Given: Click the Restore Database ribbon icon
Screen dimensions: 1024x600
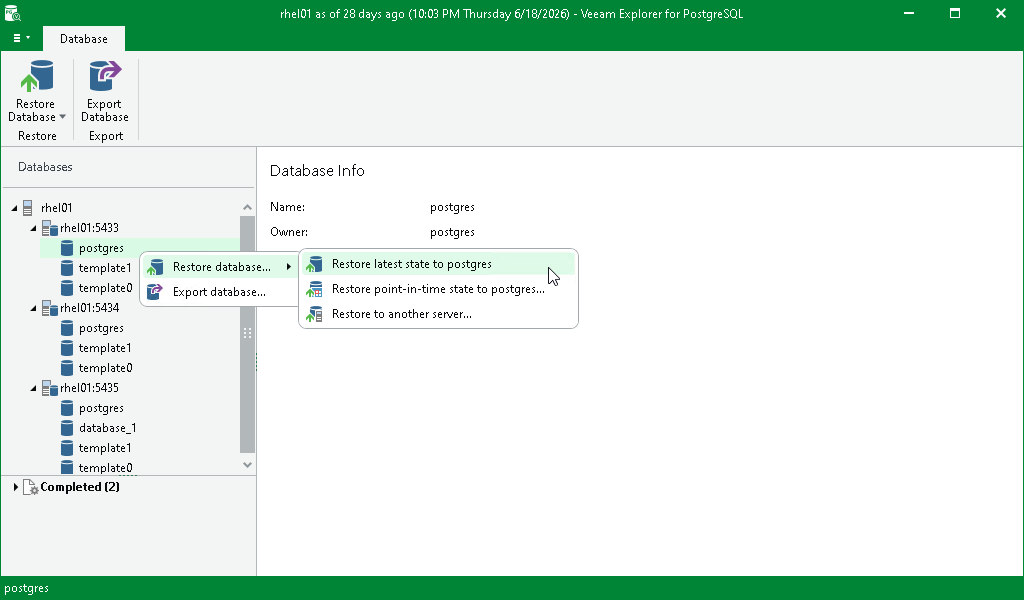Looking at the screenshot, I should (37, 76).
